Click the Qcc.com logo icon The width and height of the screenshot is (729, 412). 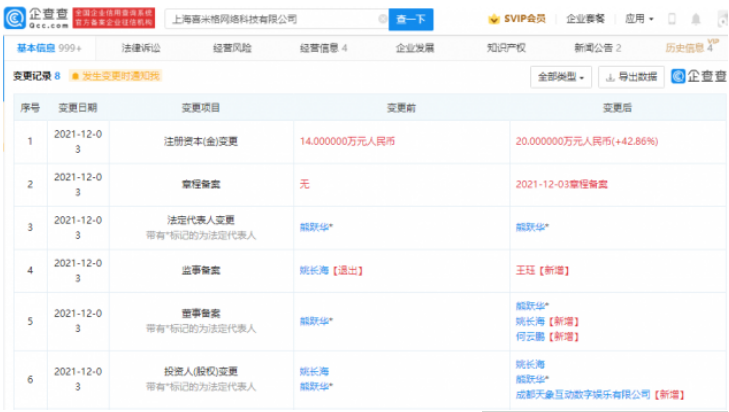click(14, 18)
